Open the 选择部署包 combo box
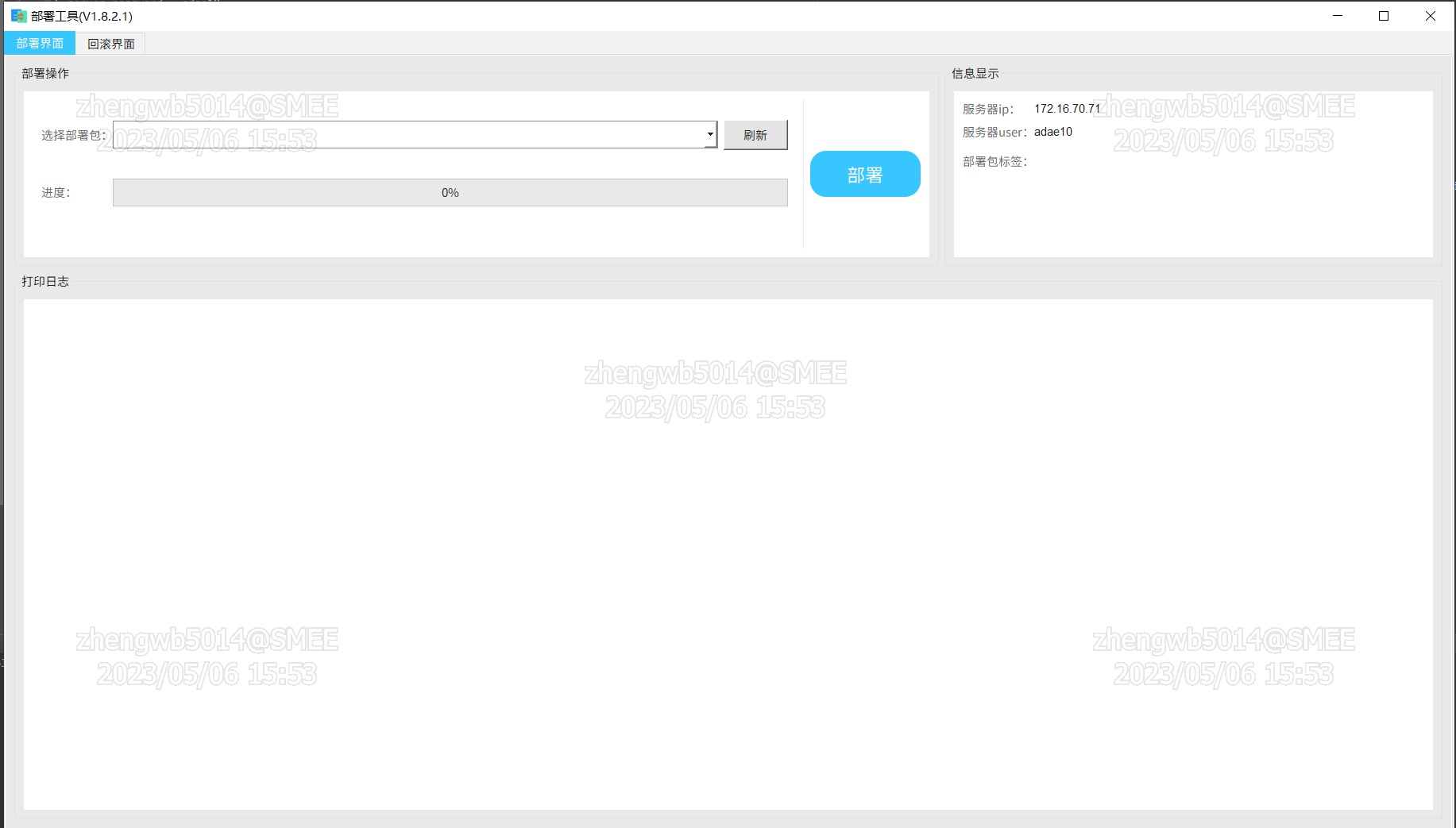This screenshot has width=1456, height=828. (415, 135)
